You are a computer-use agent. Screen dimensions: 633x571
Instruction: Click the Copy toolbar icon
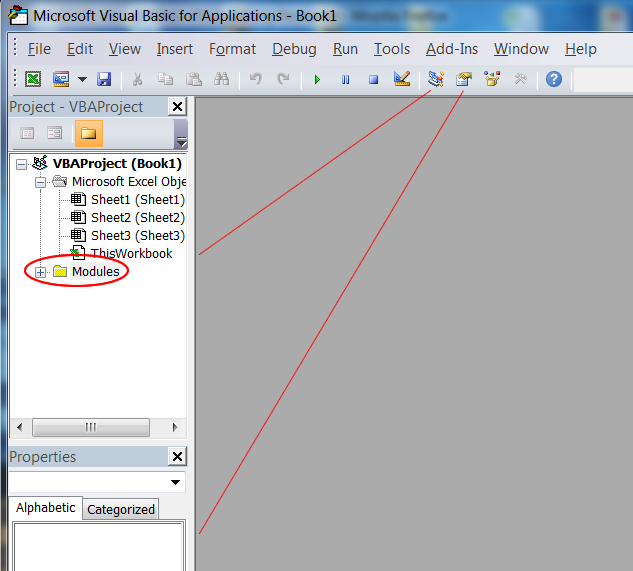coord(165,79)
